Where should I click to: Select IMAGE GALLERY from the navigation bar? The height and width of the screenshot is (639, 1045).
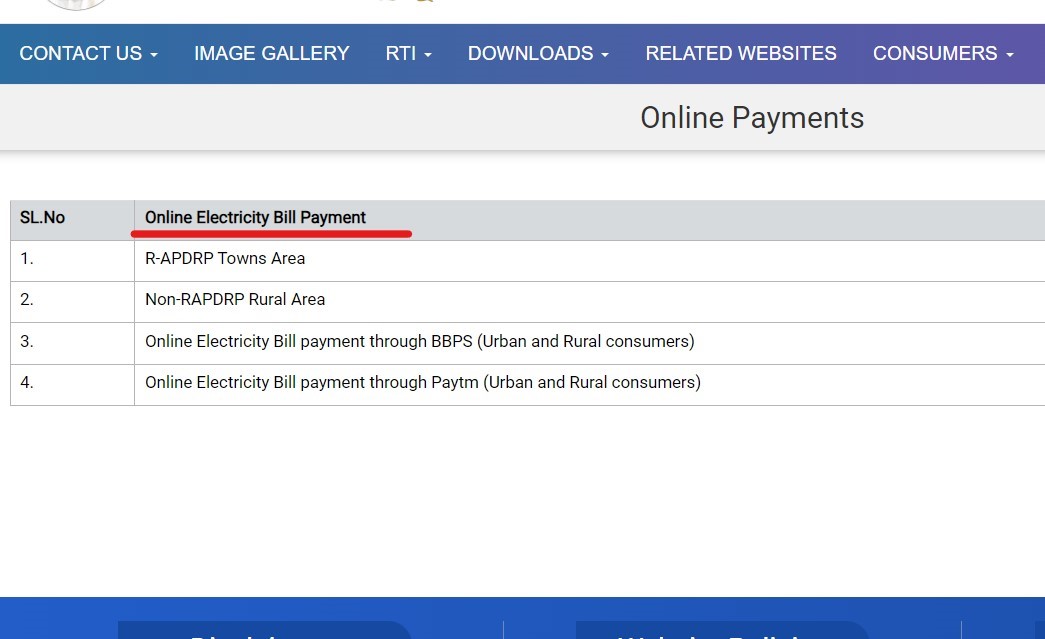pos(271,53)
